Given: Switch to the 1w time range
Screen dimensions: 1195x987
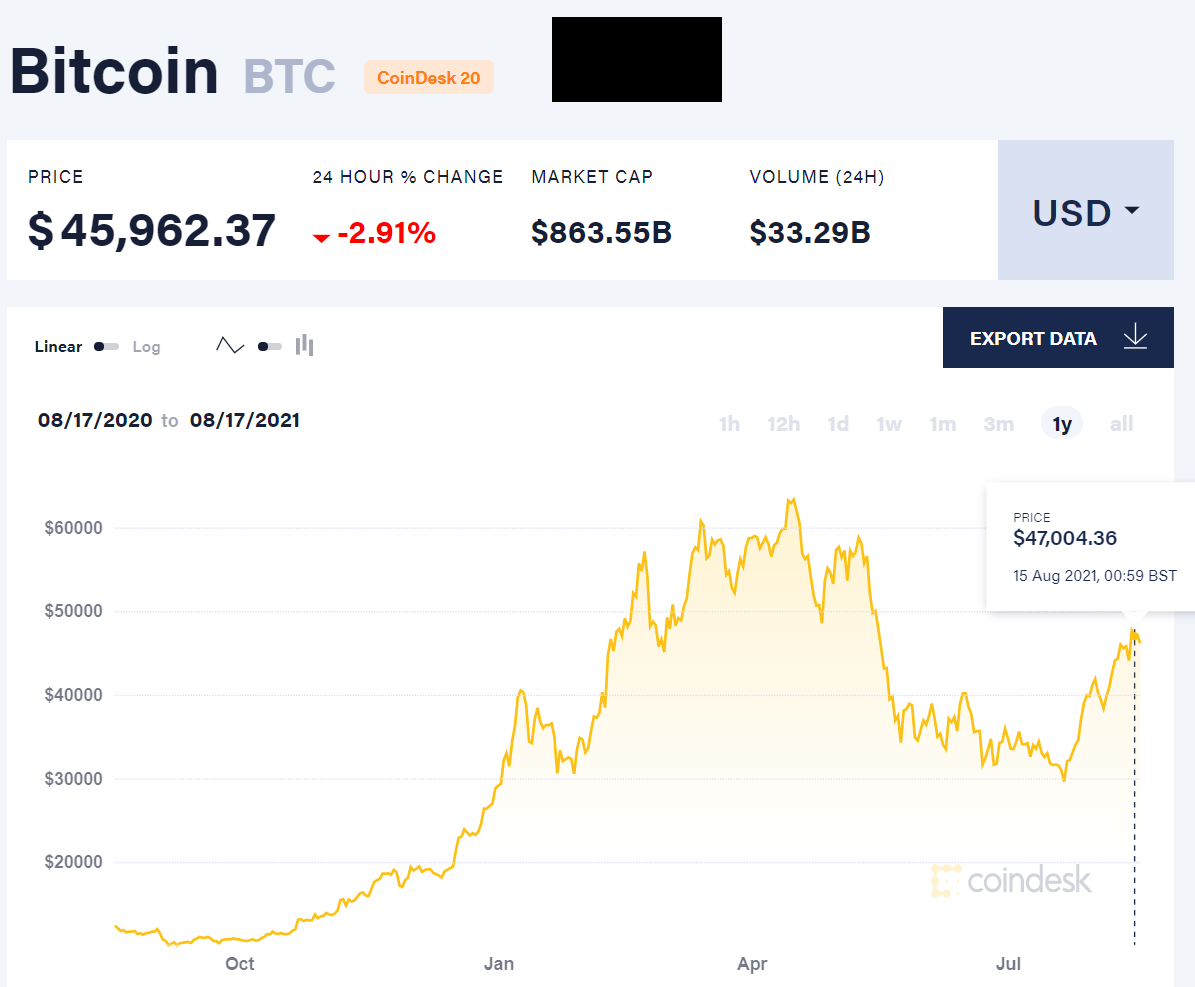Looking at the screenshot, I should tap(889, 424).
